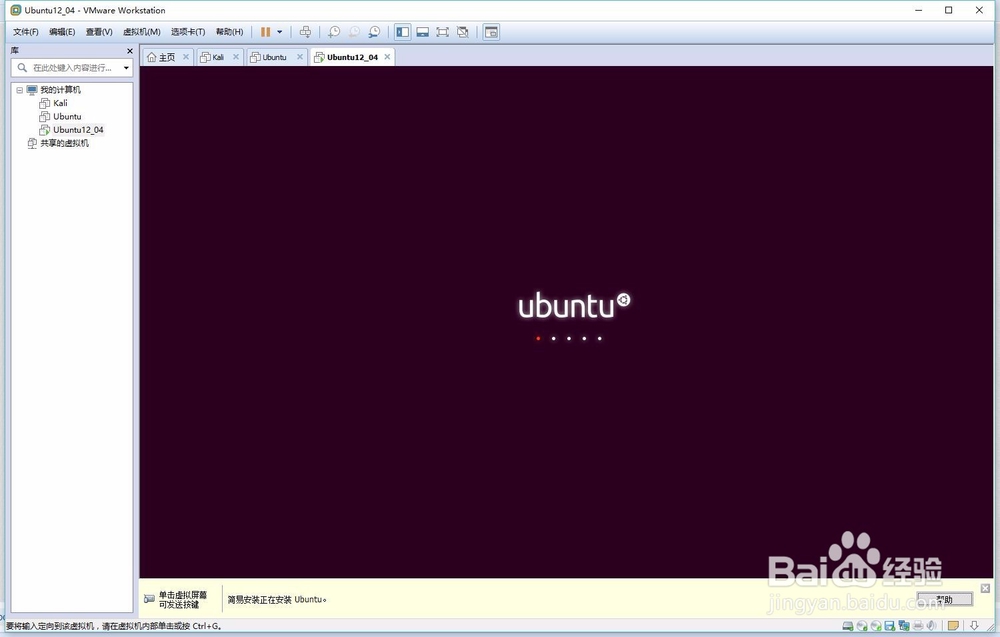The width and height of the screenshot is (1000, 637).
Task: Click the printer status icon
Action: [918, 626]
